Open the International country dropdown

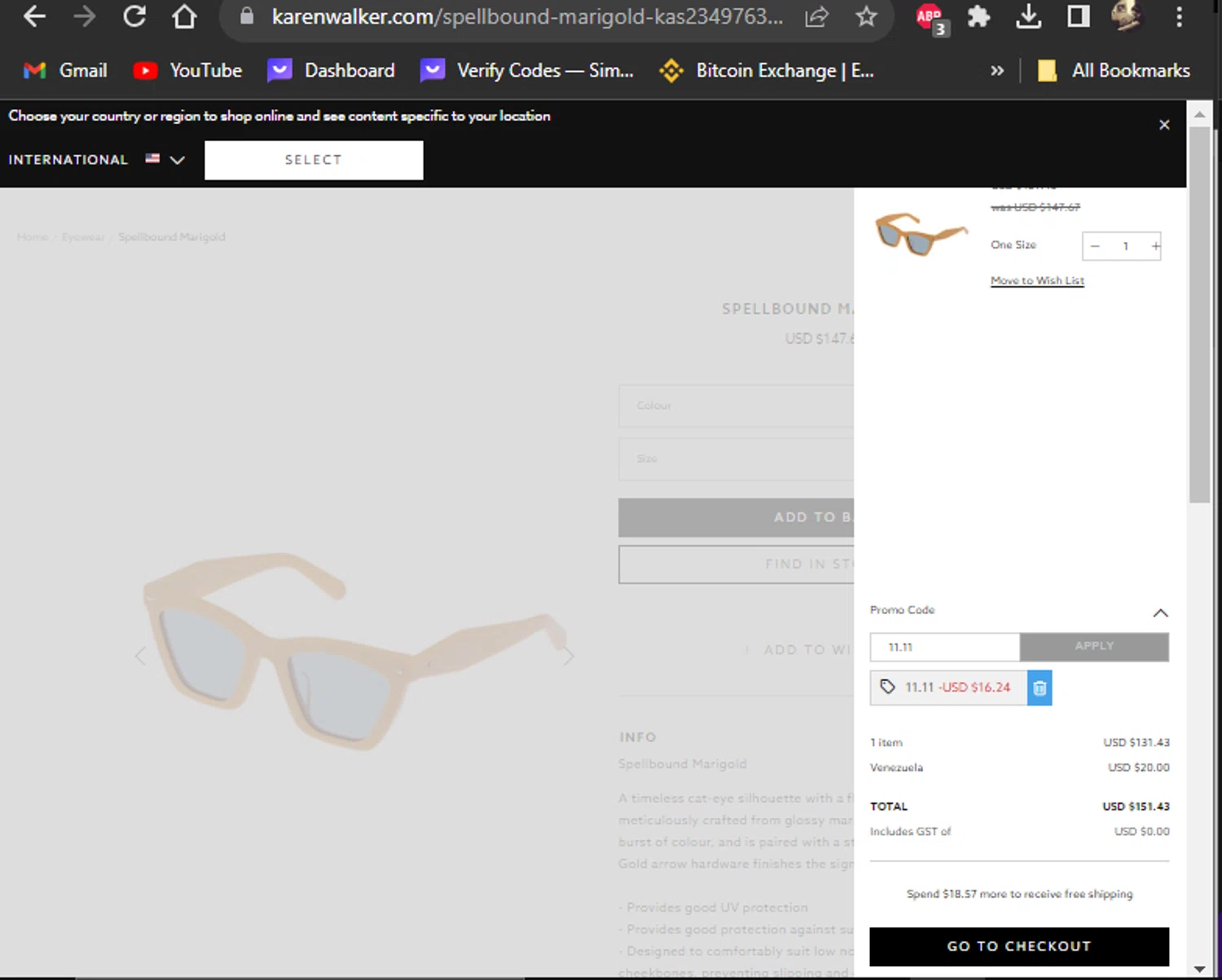pos(97,160)
